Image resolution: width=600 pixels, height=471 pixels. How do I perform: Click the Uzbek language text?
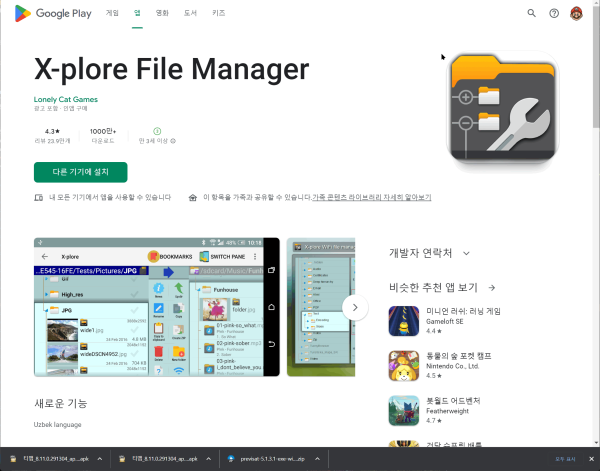click(x=57, y=425)
